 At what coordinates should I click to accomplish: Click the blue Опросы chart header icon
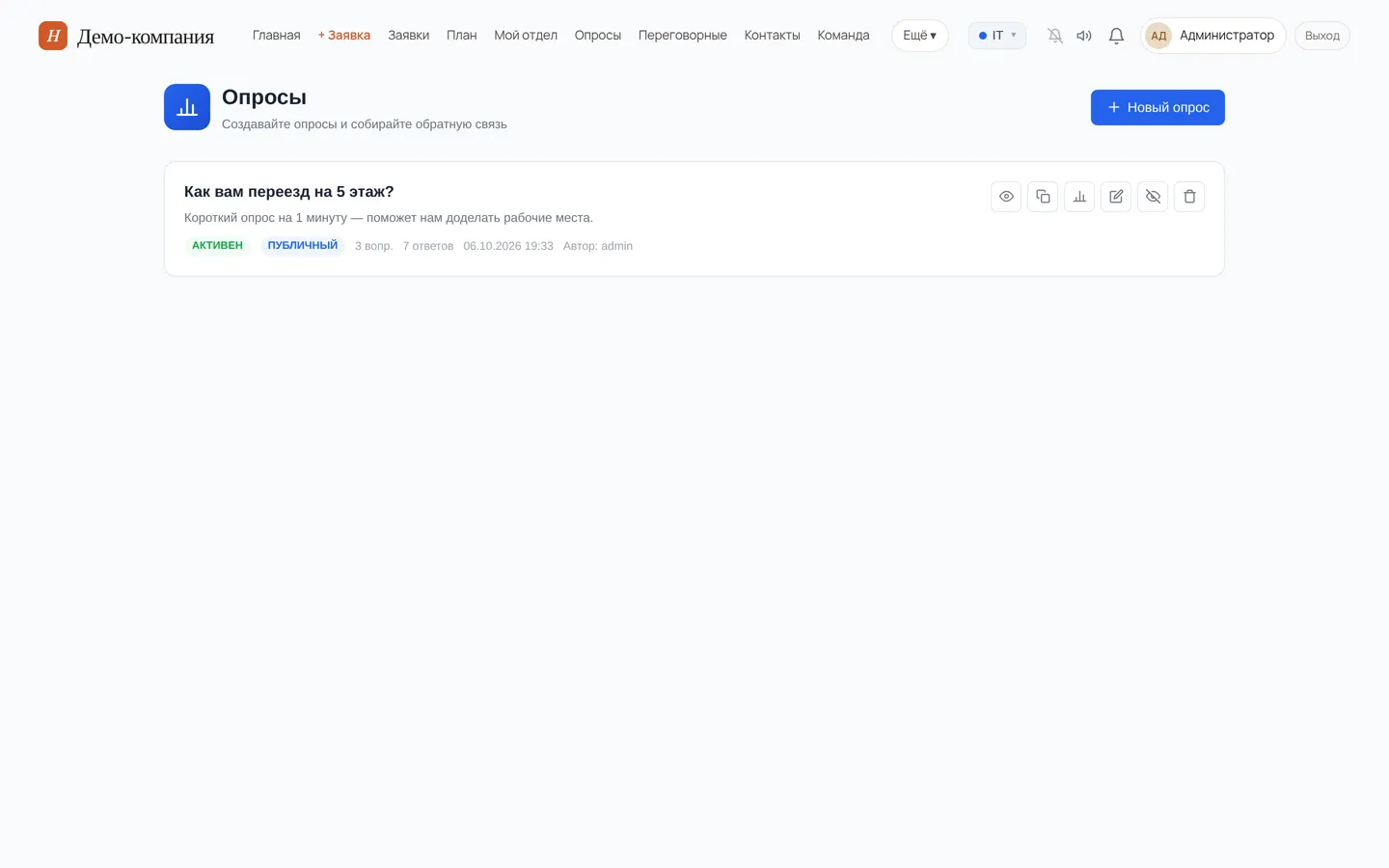click(187, 107)
